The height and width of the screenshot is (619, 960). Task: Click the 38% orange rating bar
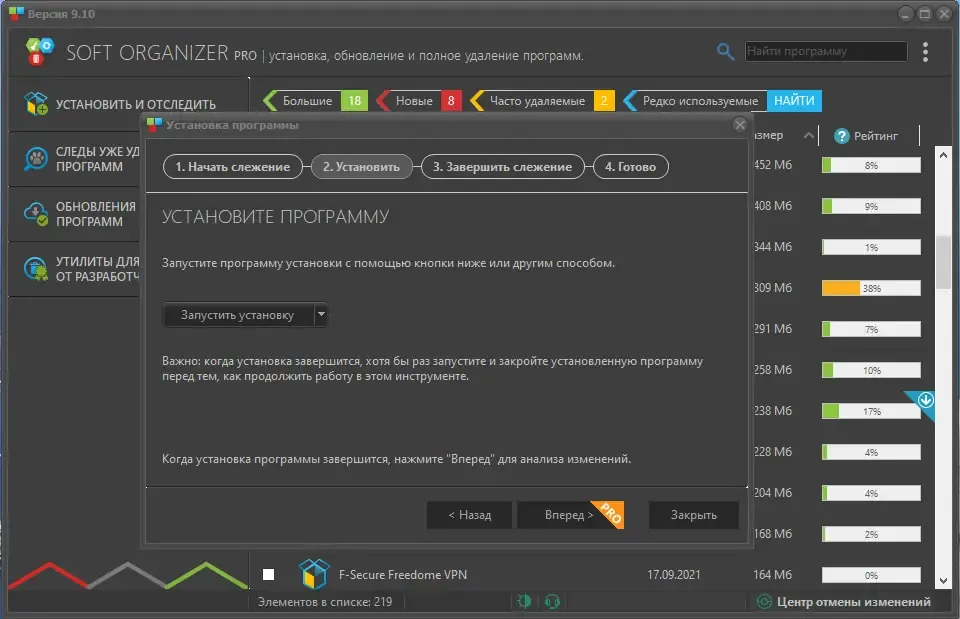tap(871, 288)
